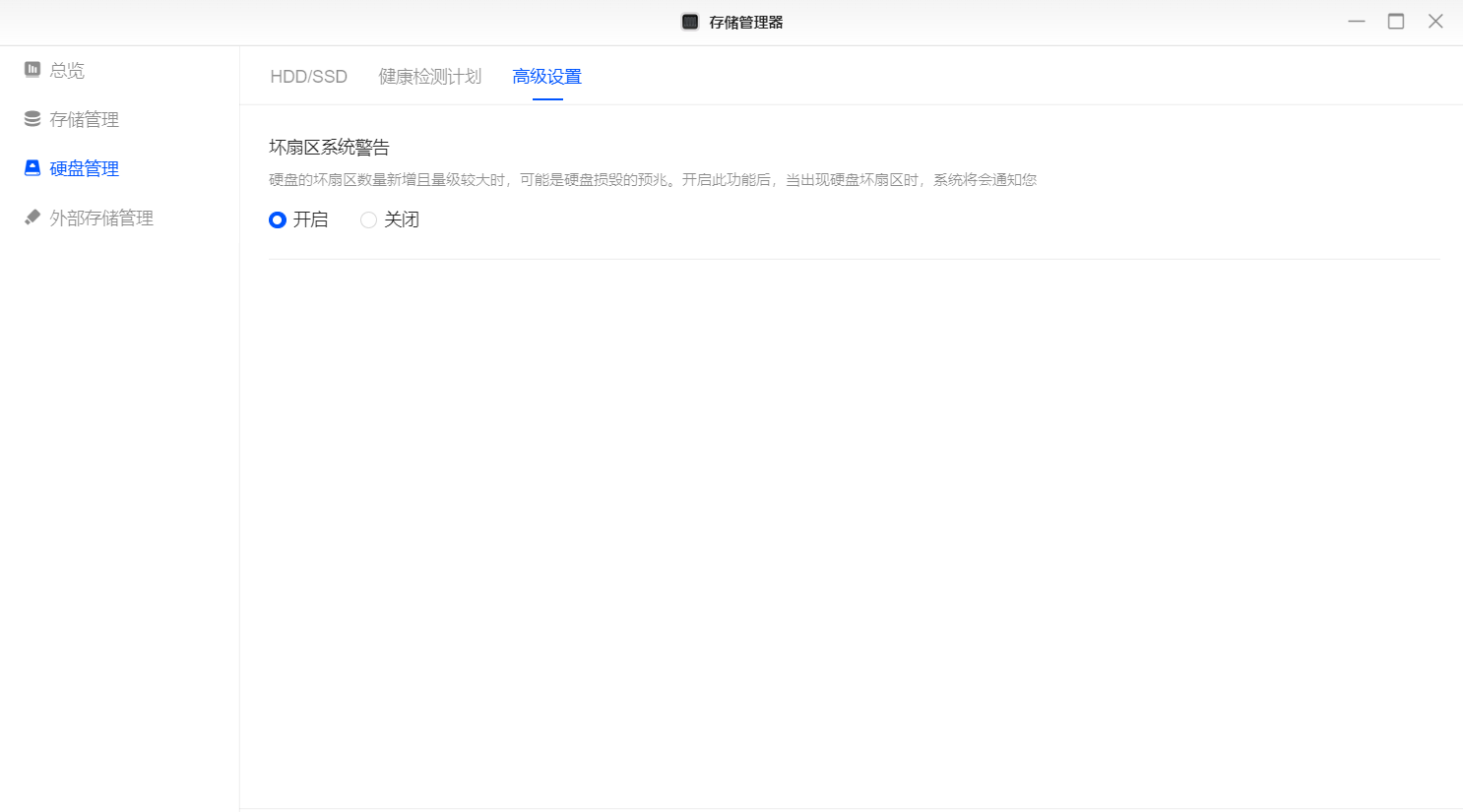The width and height of the screenshot is (1463, 812).
Task: Minimize the 存储管理器 window
Action: [x=1357, y=22]
